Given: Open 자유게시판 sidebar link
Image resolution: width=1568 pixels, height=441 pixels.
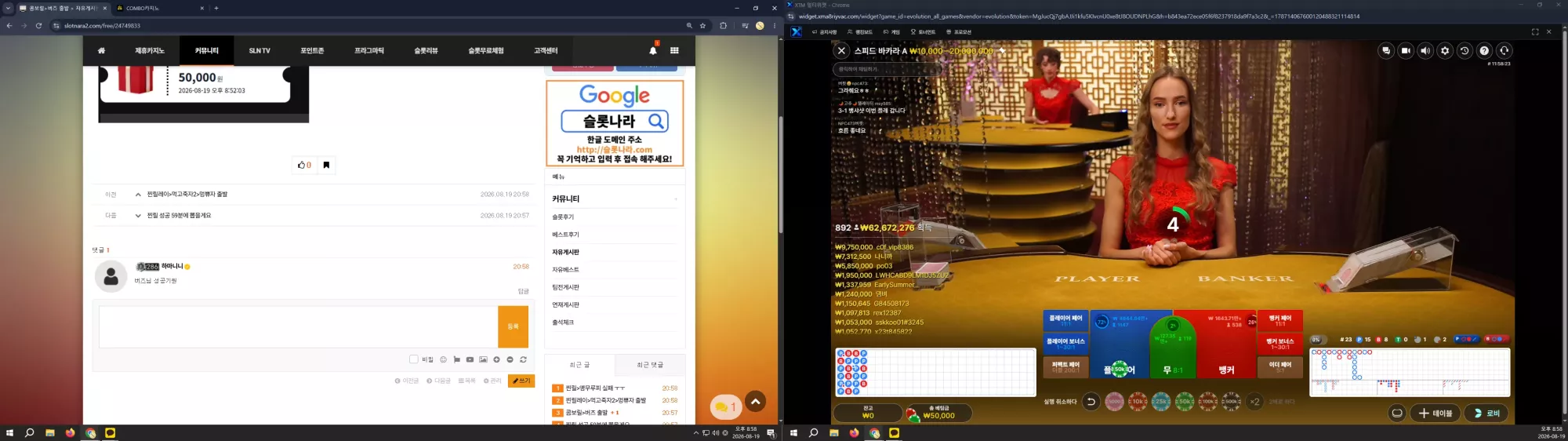Looking at the screenshot, I should (565, 252).
